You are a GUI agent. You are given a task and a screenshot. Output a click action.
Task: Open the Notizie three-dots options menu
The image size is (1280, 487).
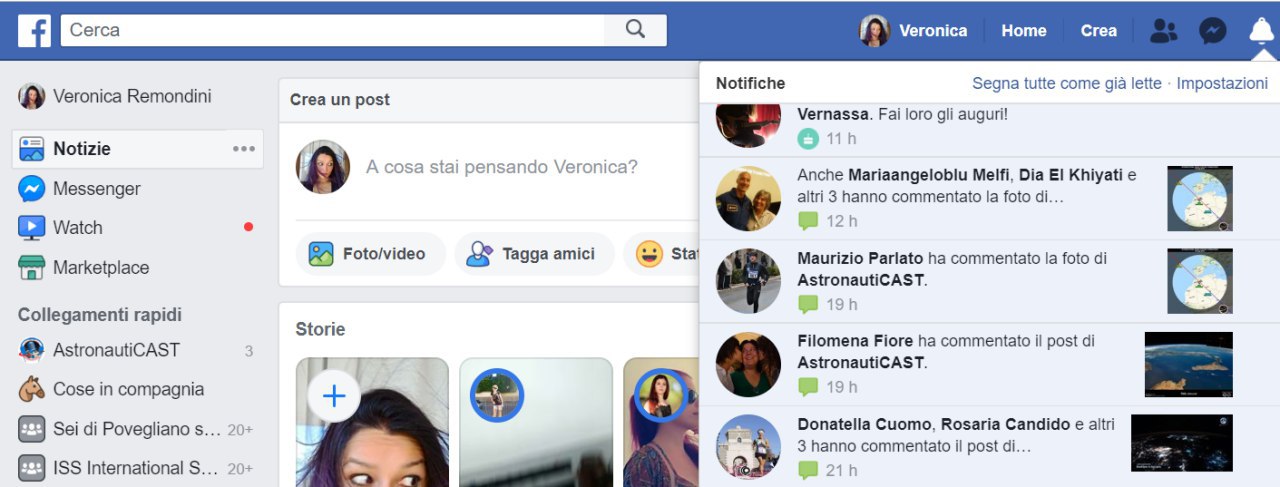pos(243,149)
